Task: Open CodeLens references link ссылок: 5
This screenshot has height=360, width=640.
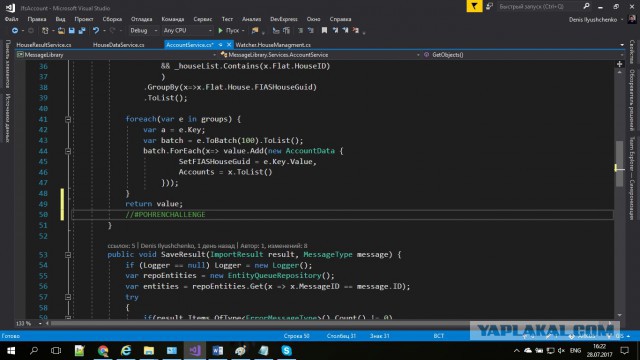Action: pyautogui.click(x=121, y=246)
